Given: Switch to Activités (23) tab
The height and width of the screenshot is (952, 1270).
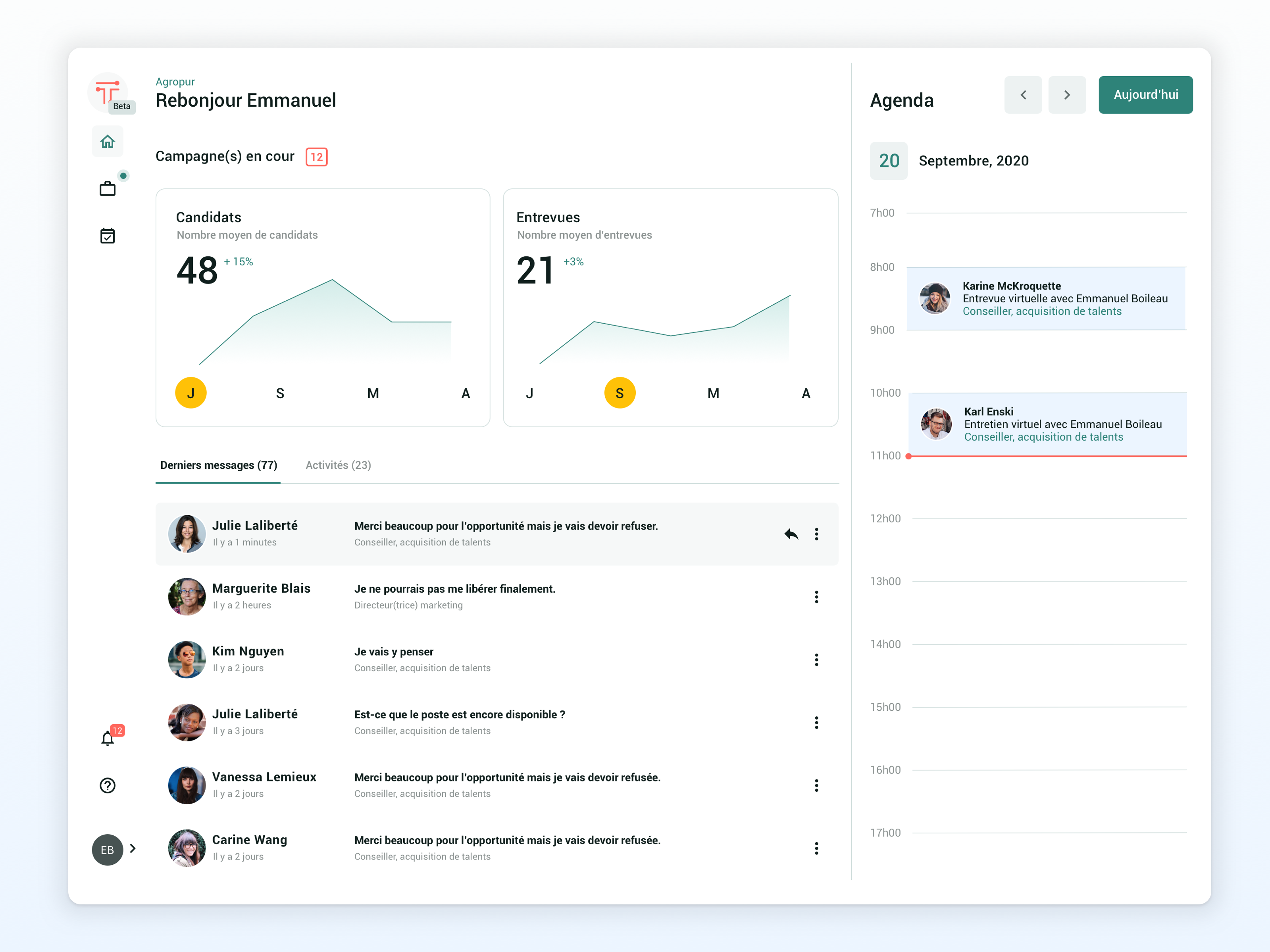Looking at the screenshot, I should point(338,465).
